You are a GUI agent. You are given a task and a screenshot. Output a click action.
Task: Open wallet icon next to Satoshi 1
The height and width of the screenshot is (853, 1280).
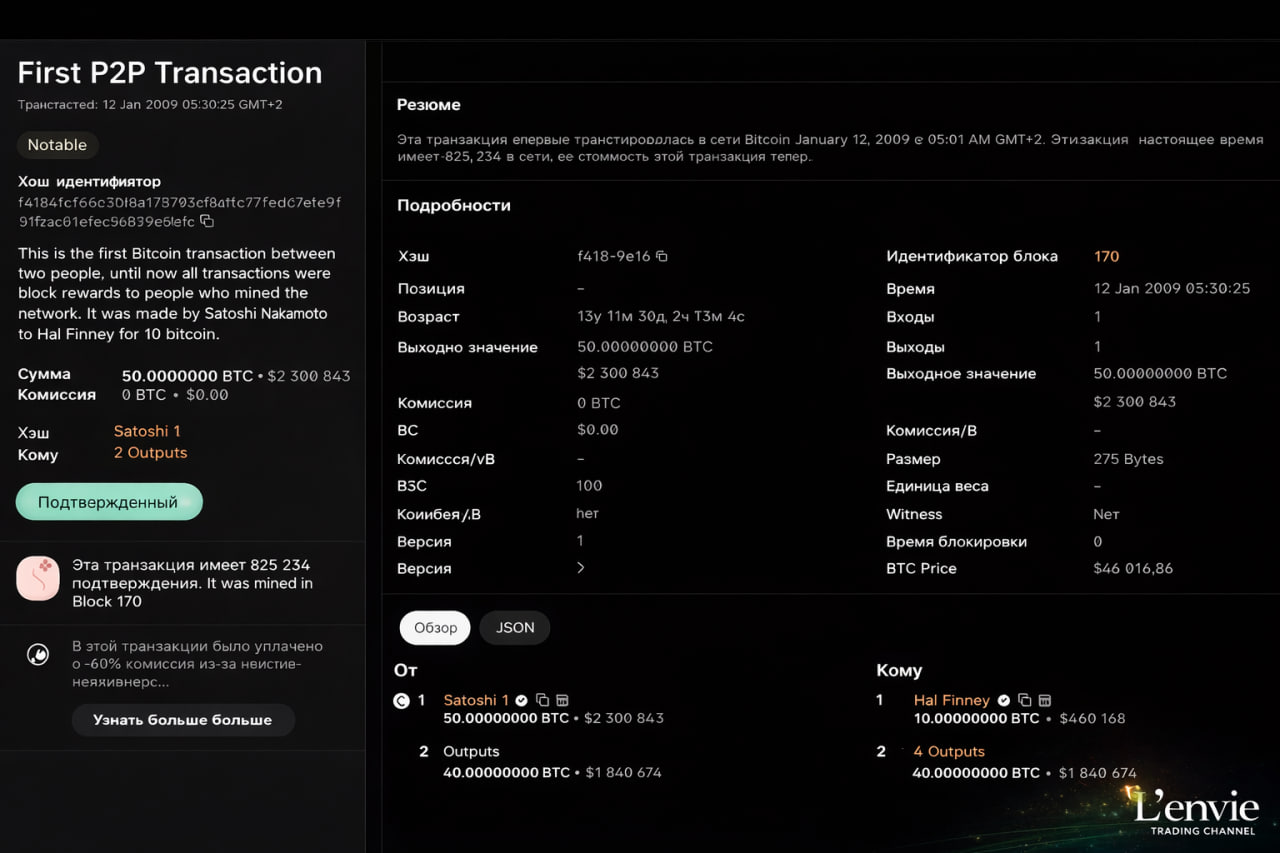coord(562,700)
